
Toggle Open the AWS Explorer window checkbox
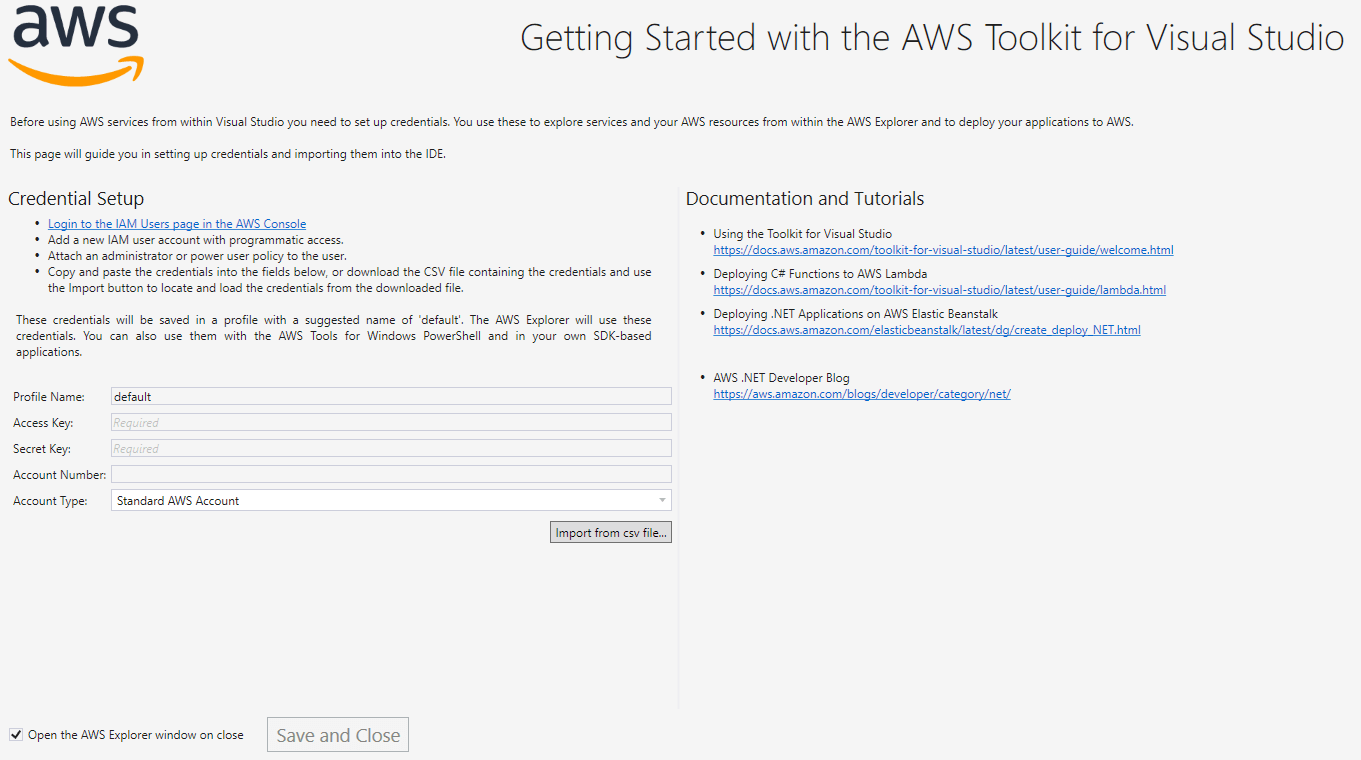(16, 735)
